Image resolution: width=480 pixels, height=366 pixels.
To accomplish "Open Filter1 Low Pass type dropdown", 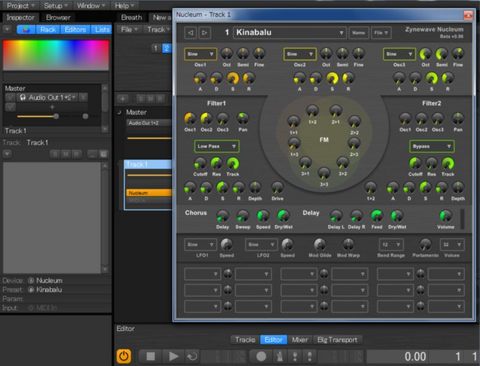I will pos(217,146).
